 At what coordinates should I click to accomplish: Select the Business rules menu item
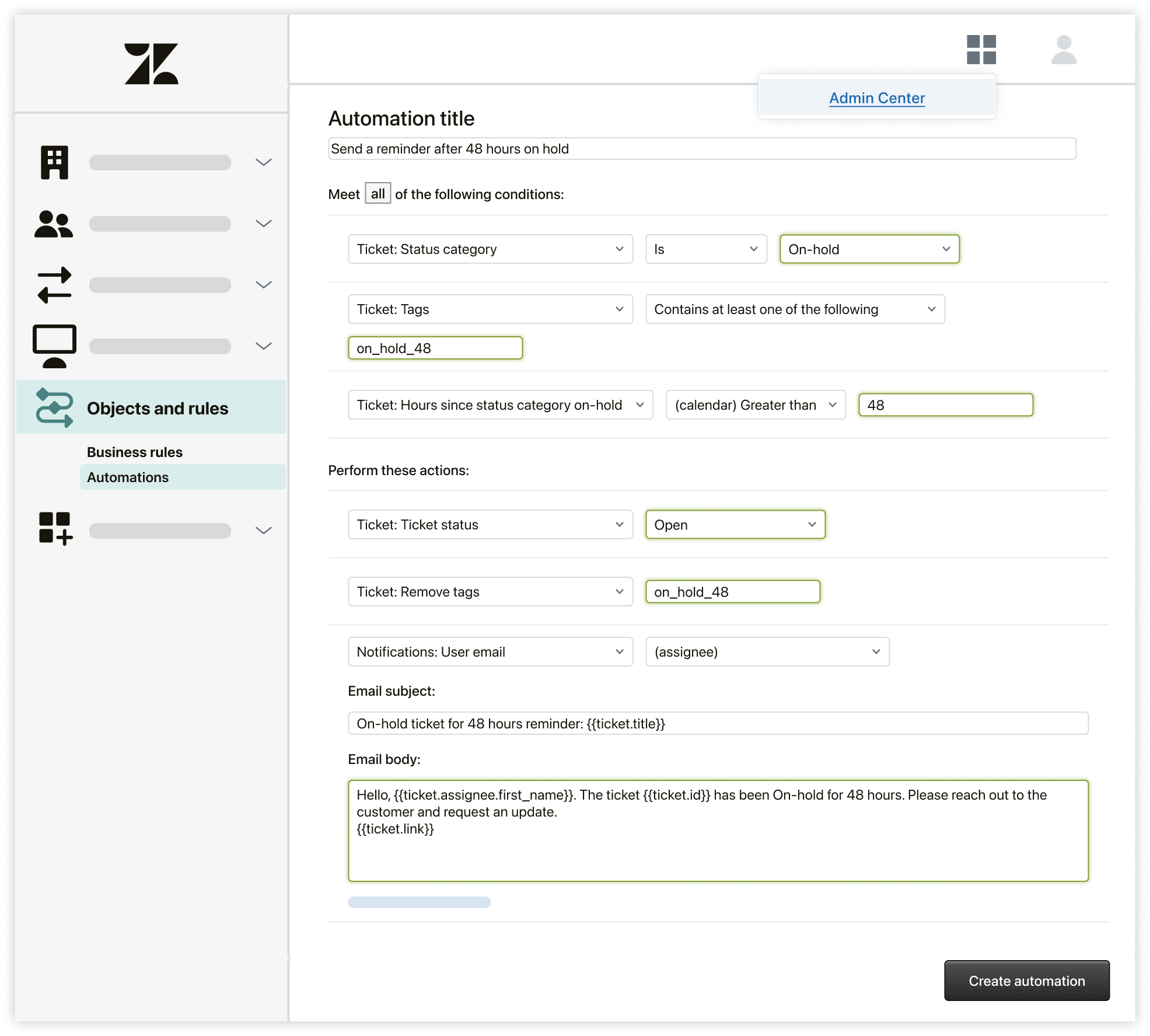tap(133, 452)
